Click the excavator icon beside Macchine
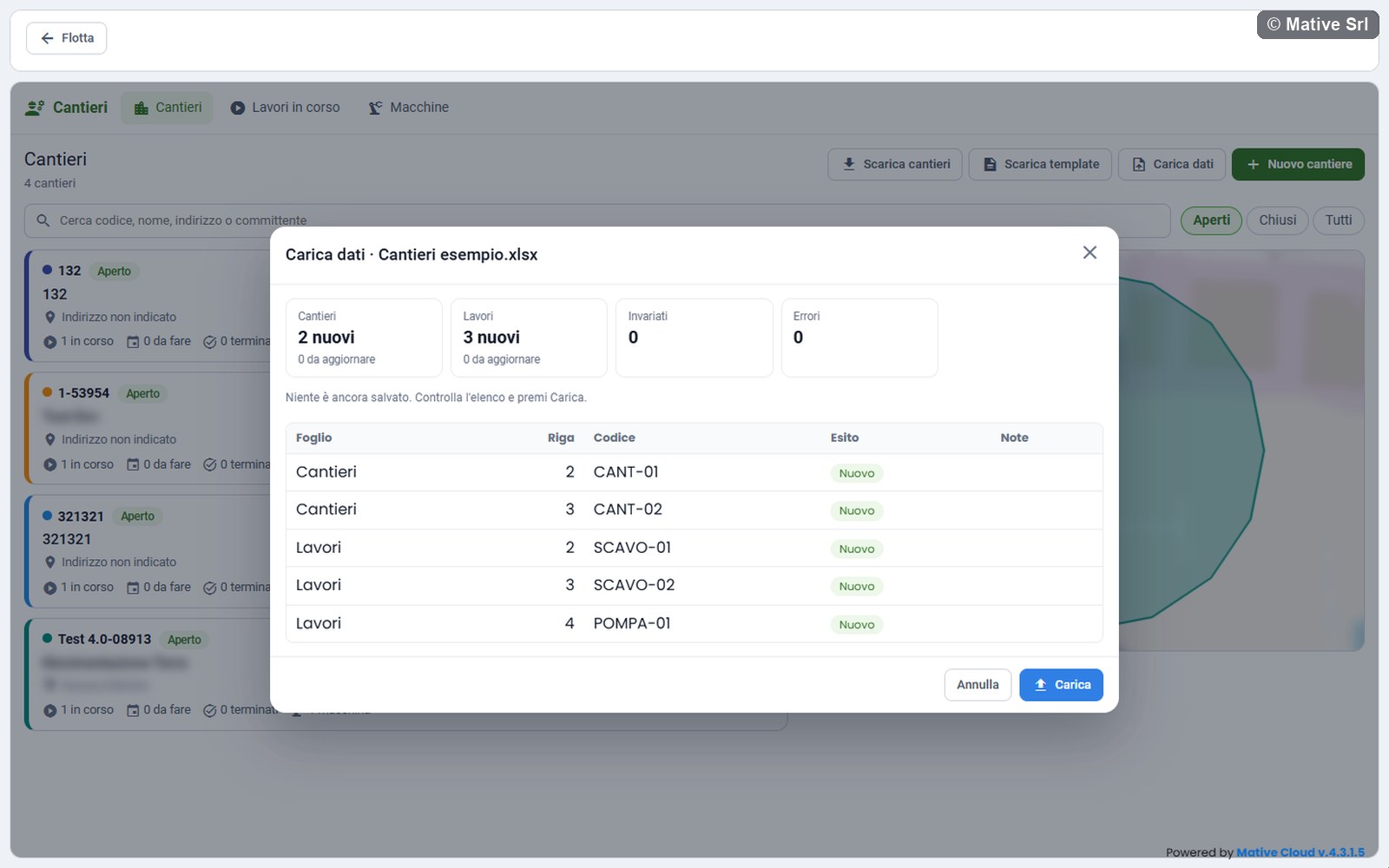This screenshot has width=1389, height=868. (x=375, y=108)
